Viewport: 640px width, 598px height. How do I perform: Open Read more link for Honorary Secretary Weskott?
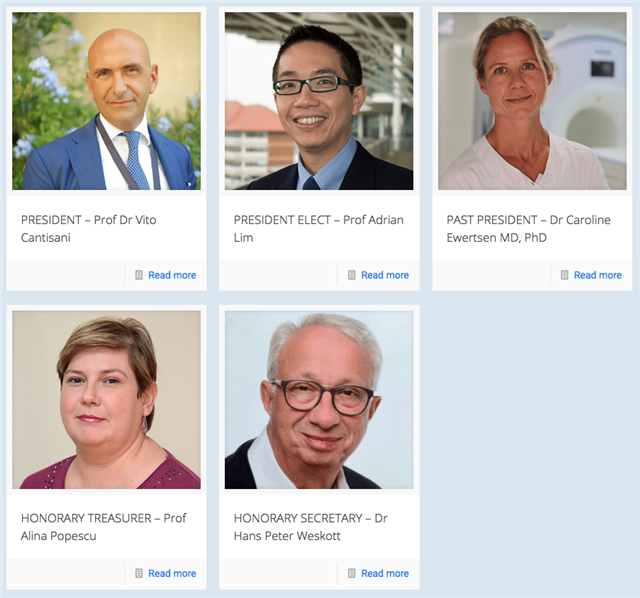pyautogui.click(x=385, y=574)
